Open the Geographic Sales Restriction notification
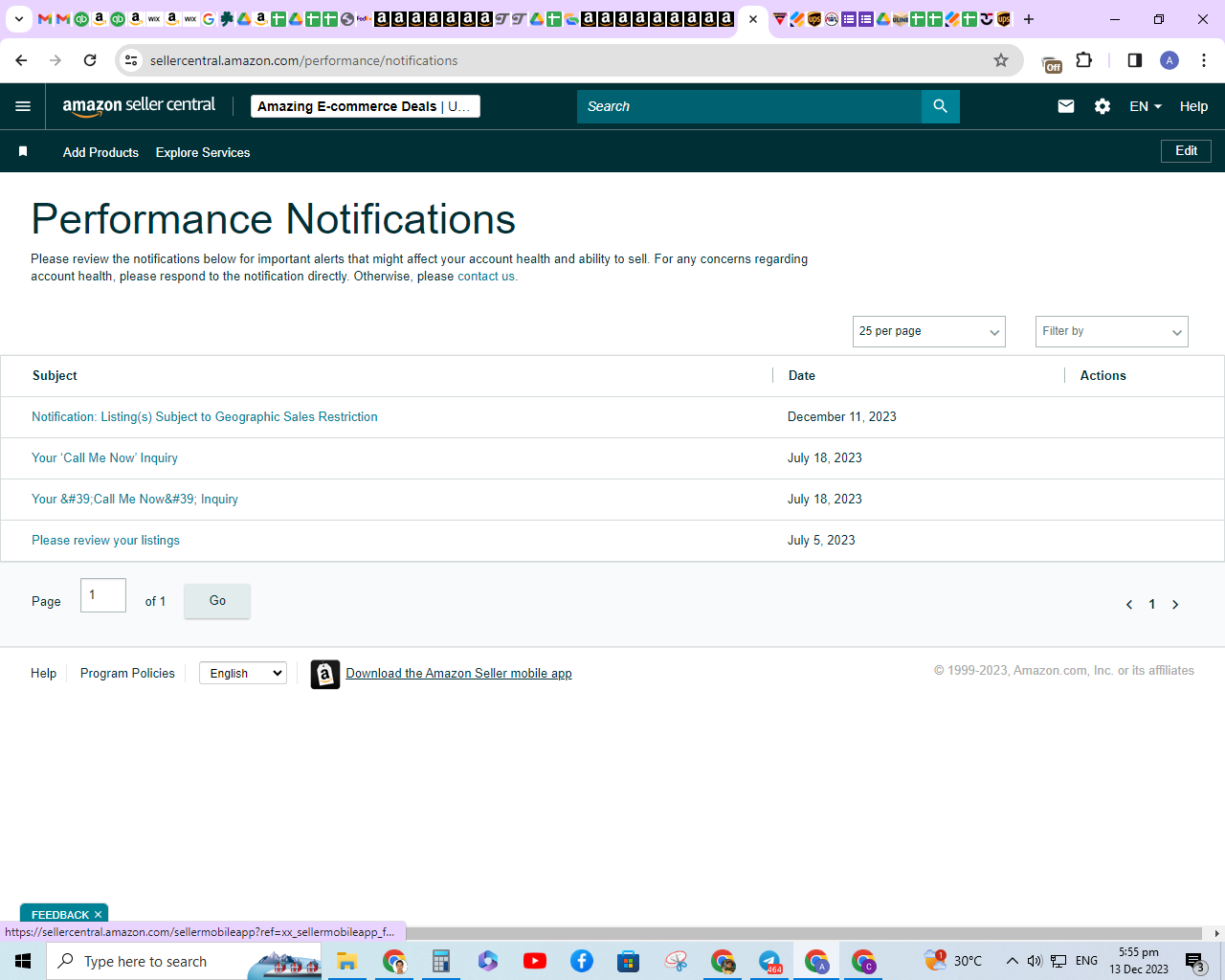This screenshot has width=1225, height=980. 205,417
